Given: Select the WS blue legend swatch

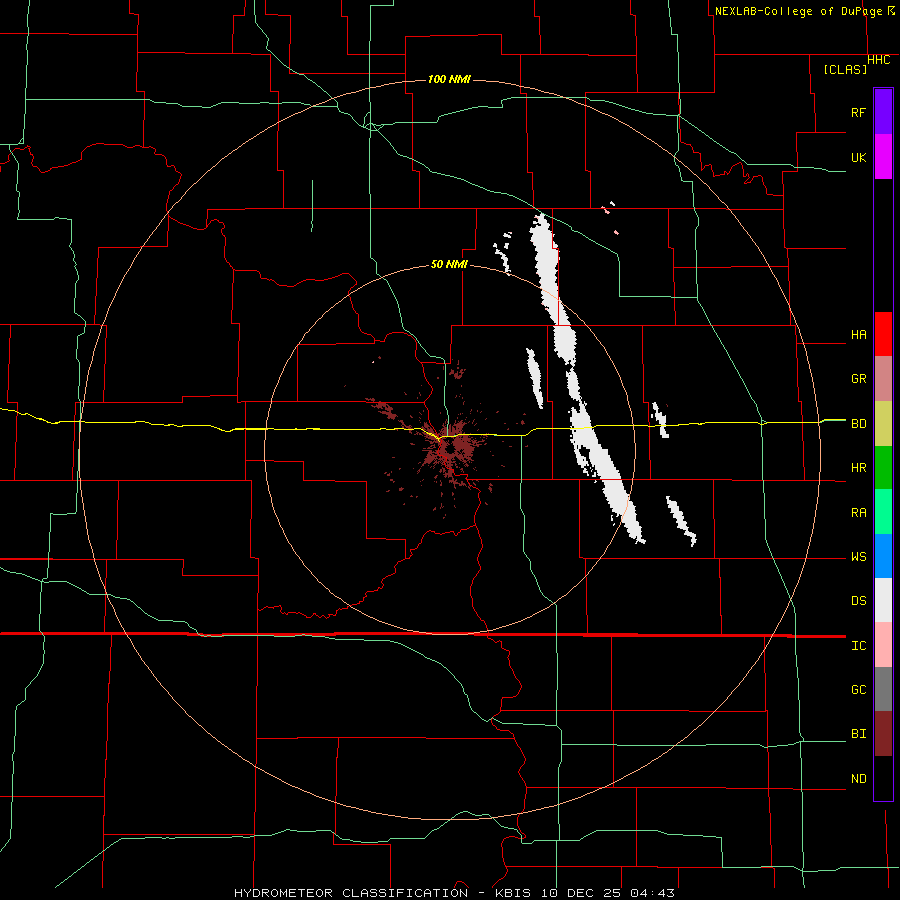Looking at the screenshot, I should pyautogui.click(x=883, y=556).
